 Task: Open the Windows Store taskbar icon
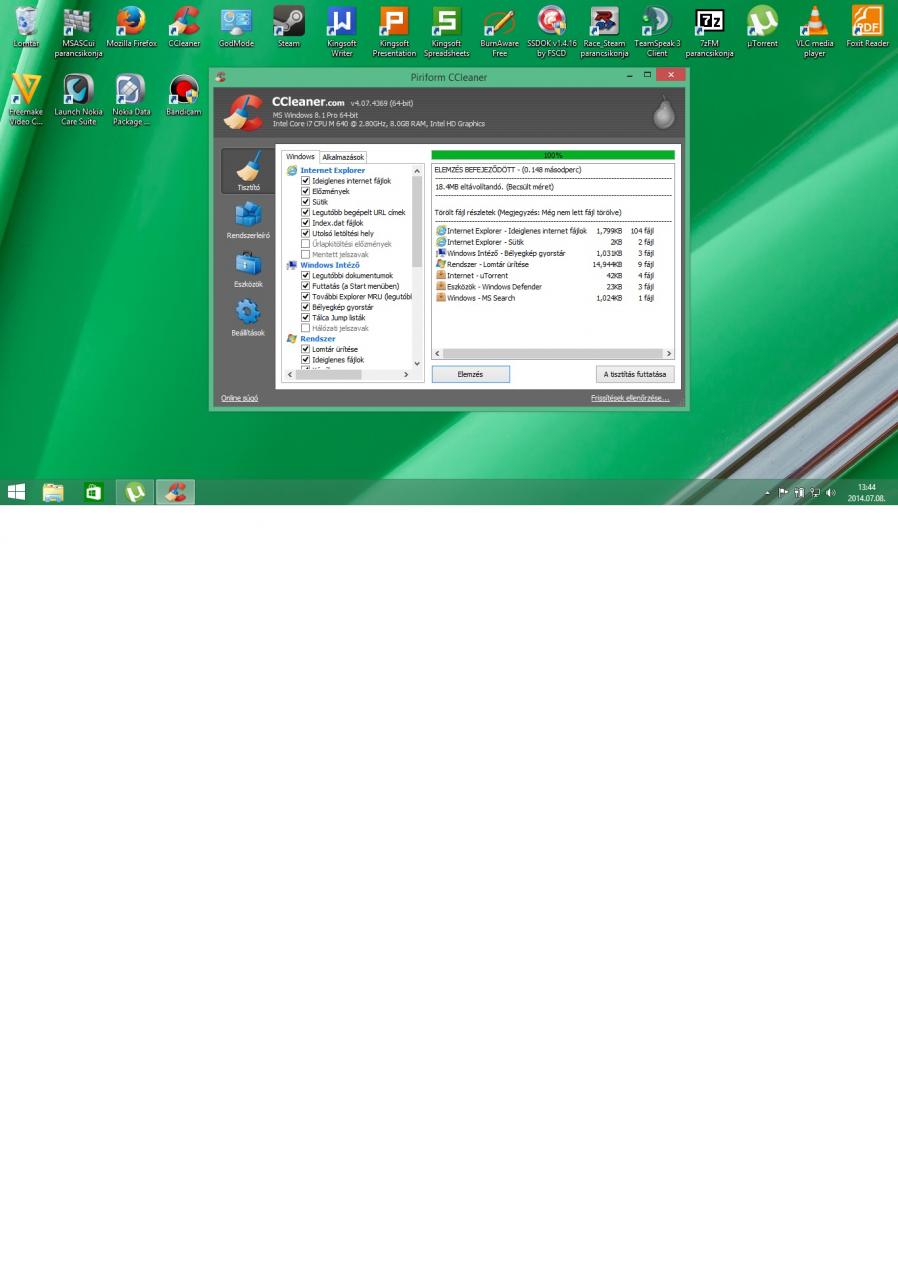[x=93, y=492]
